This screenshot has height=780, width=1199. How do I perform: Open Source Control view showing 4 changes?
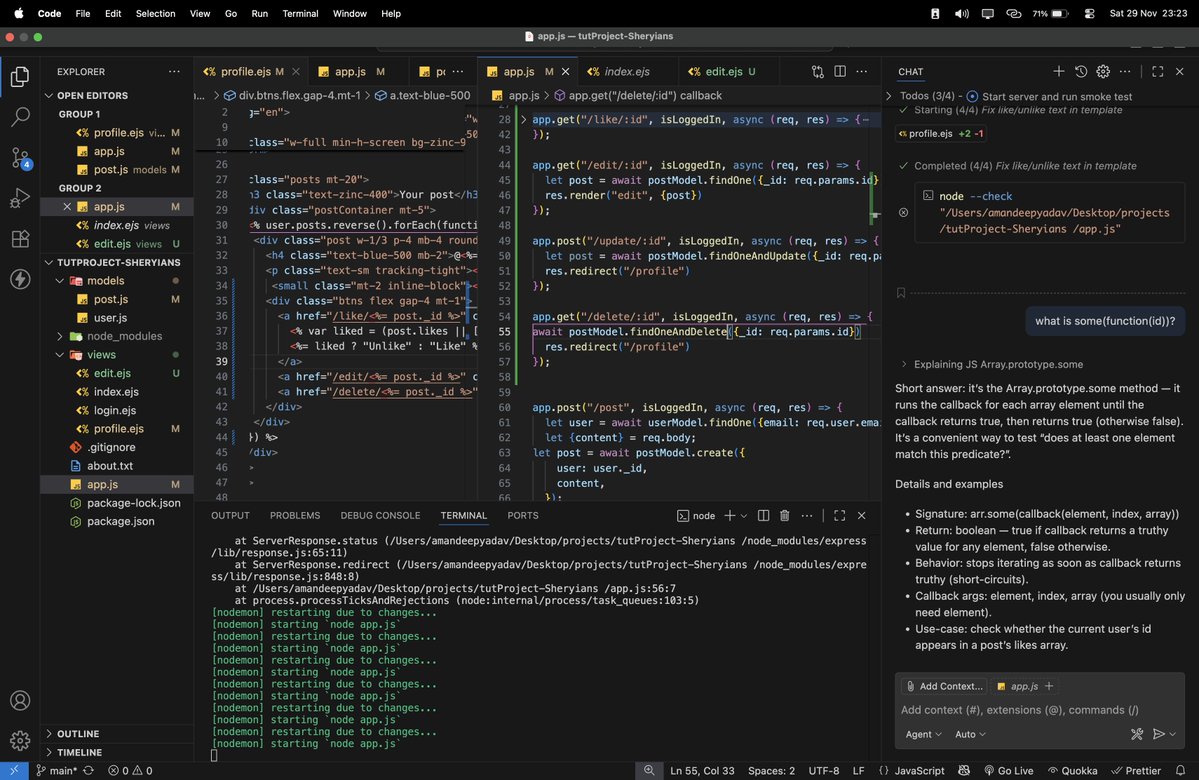pyautogui.click(x=20, y=158)
